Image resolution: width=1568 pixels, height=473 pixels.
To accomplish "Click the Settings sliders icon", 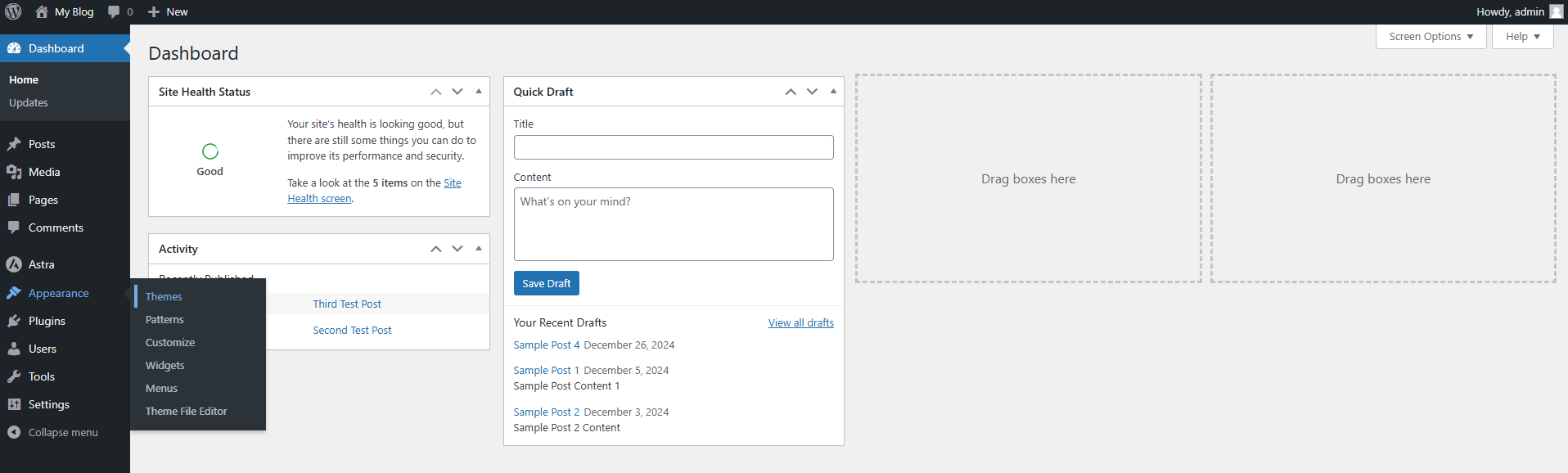I will [x=14, y=404].
